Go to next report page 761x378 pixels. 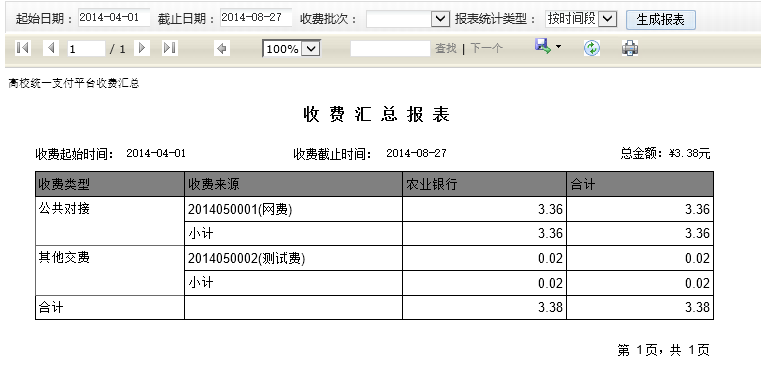[x=142, y=48]
